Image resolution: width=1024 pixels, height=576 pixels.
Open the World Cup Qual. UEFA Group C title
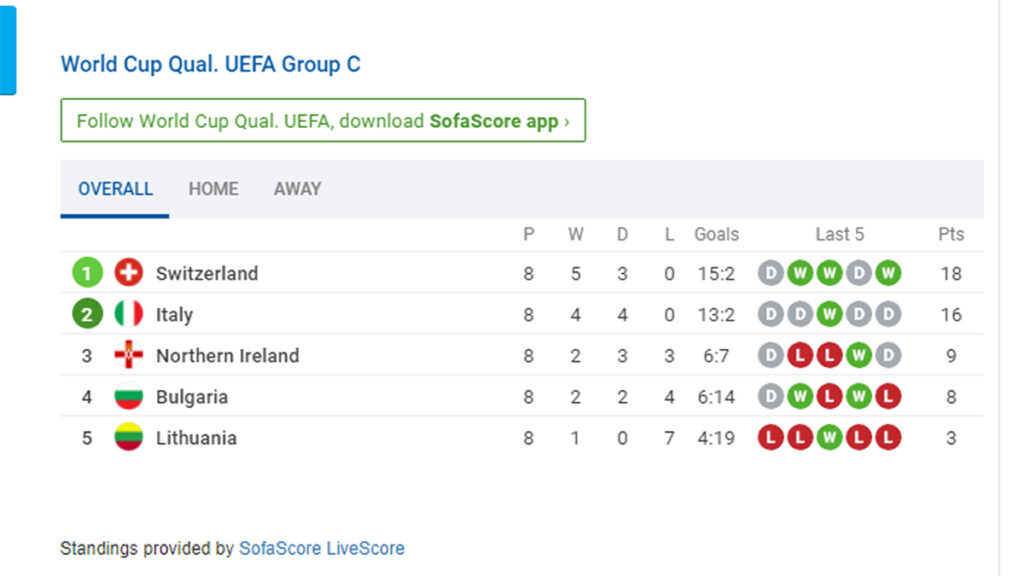tap(210, 64)
